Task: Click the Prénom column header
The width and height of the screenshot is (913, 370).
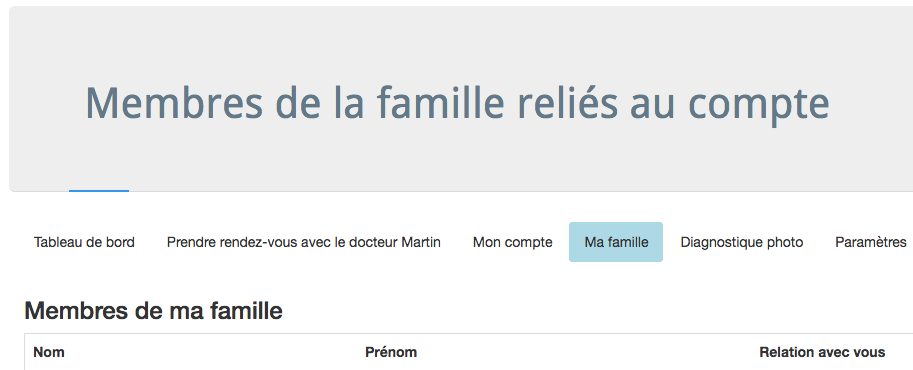Action: click(391, 352)
